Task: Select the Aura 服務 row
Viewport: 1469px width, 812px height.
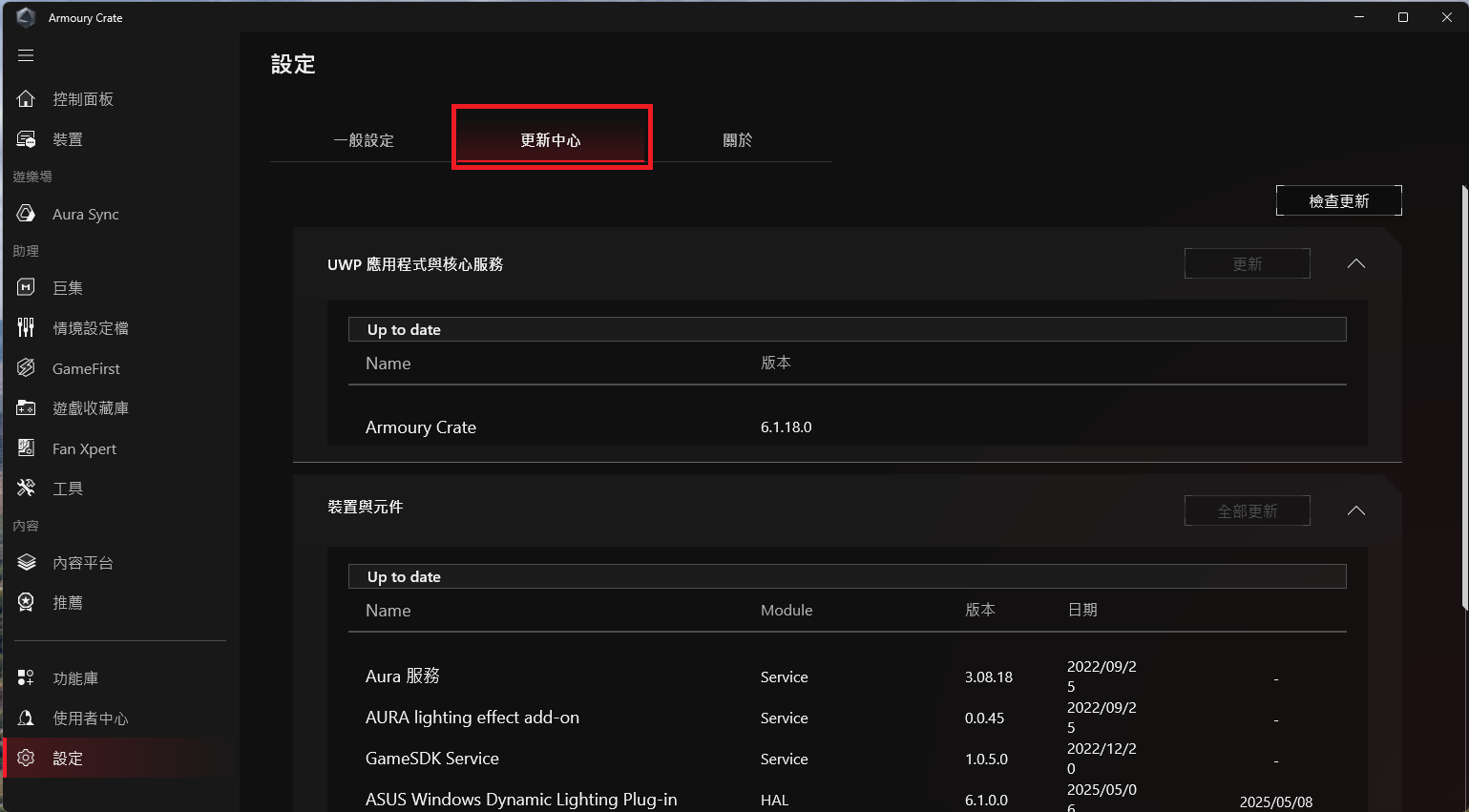Action: point(848,676)
